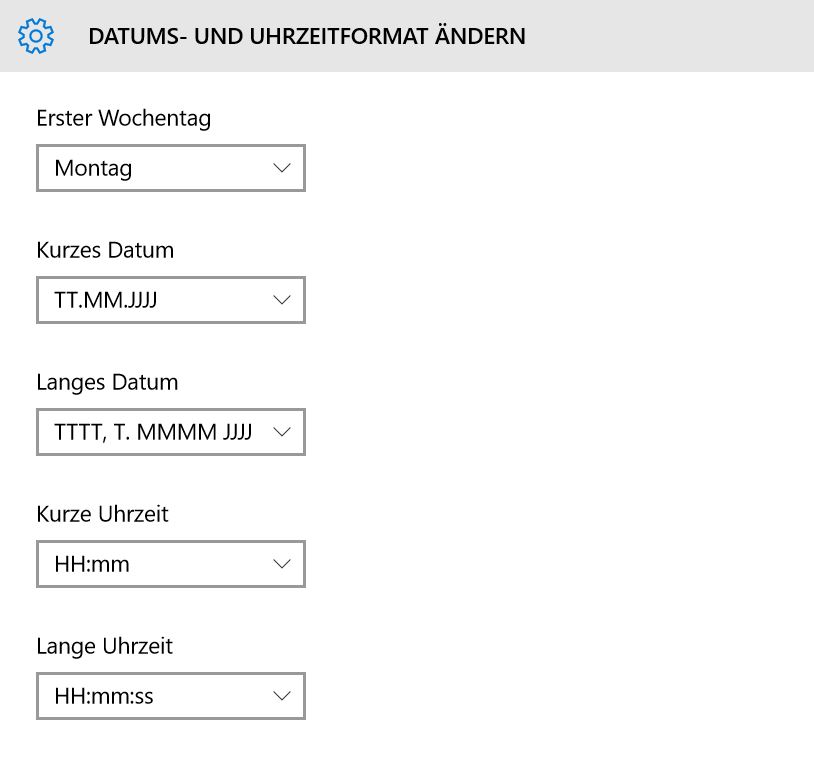This screenshot has height=780, width=814.
Task: Open the Kurzes Datum dropdown
Action: click(x=171, y=300)
